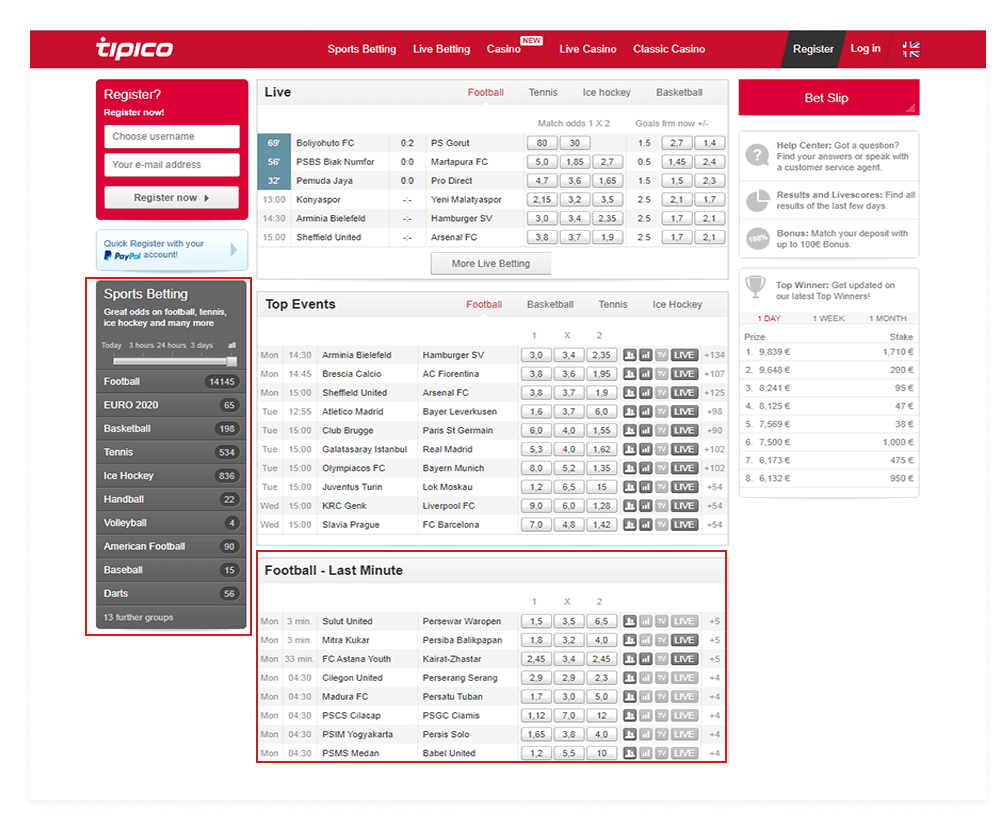Click the PayPal logo in Quick Register
Image resolution: width=1007 pixels, height=831 pixels.
(122, 256)
